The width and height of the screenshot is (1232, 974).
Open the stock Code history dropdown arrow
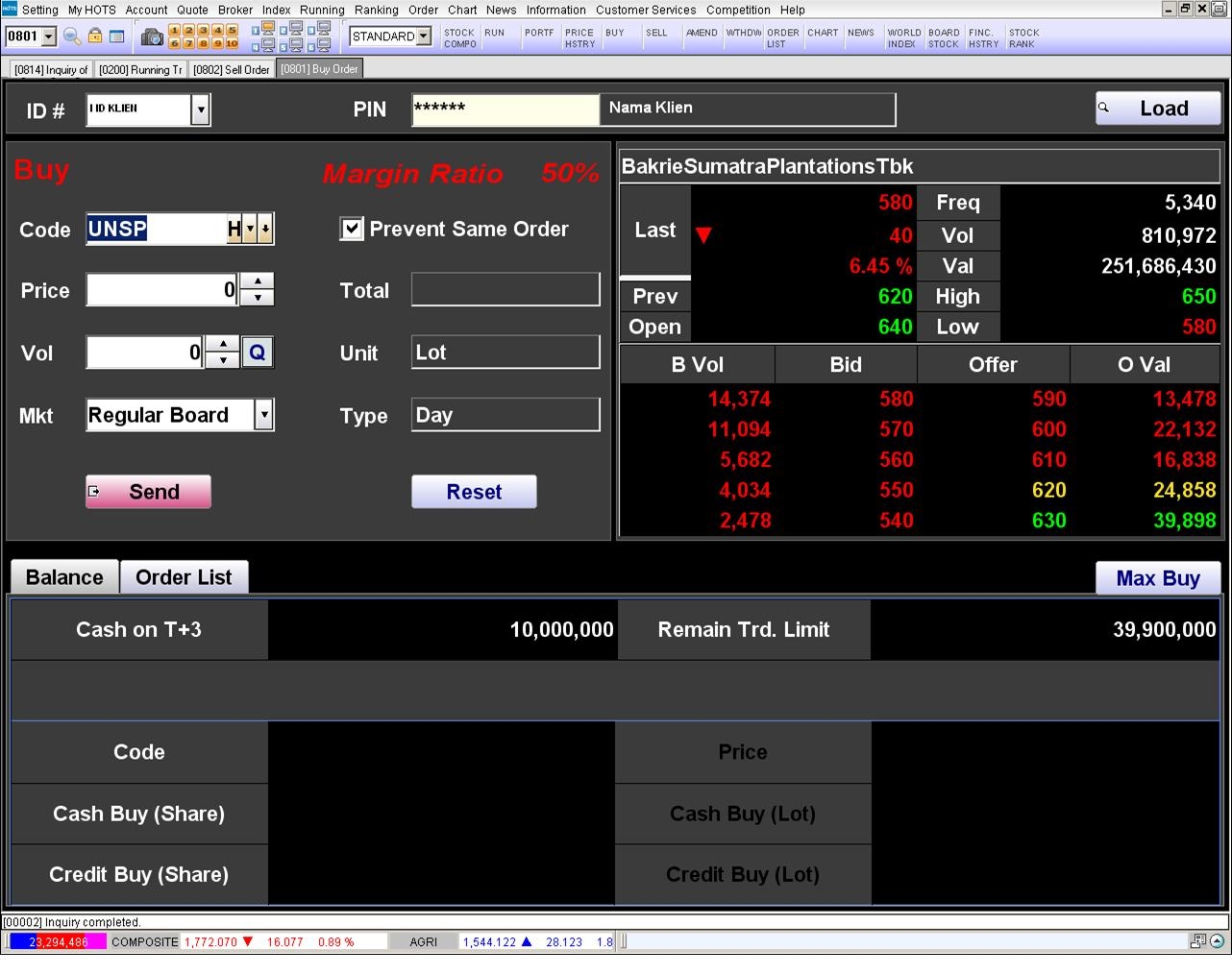tap(250, 229)
